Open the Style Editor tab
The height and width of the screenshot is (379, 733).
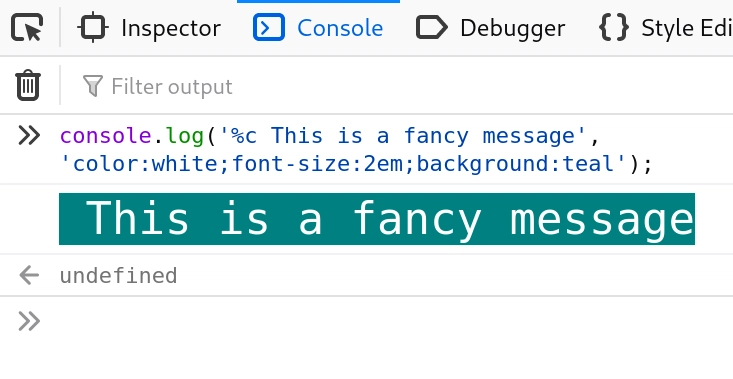click(665, 28)
